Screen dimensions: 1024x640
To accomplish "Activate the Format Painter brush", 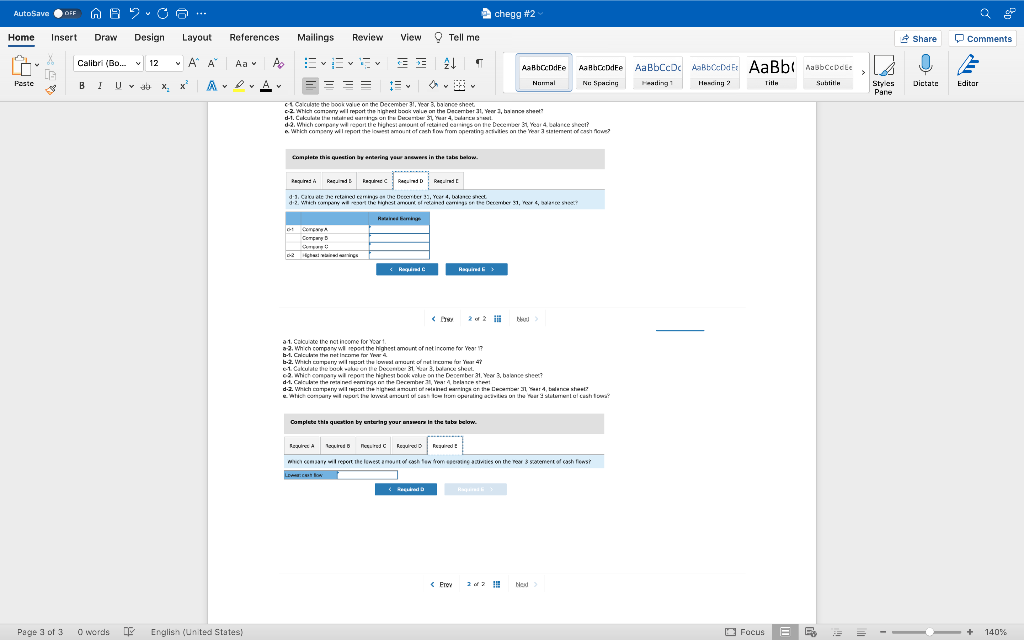I will pyautogui.click(x=50, y=89).
